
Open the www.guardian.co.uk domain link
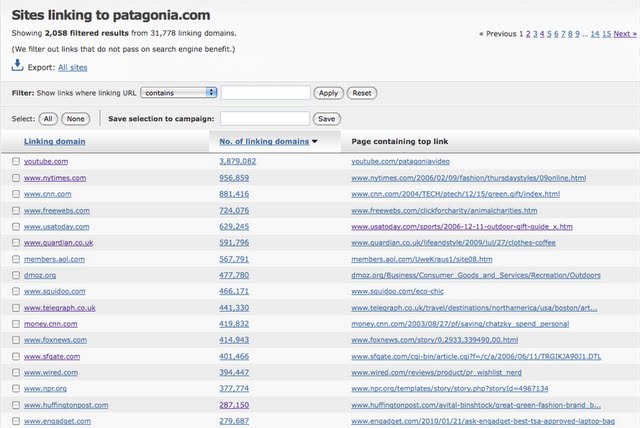[x=58, y=242]
